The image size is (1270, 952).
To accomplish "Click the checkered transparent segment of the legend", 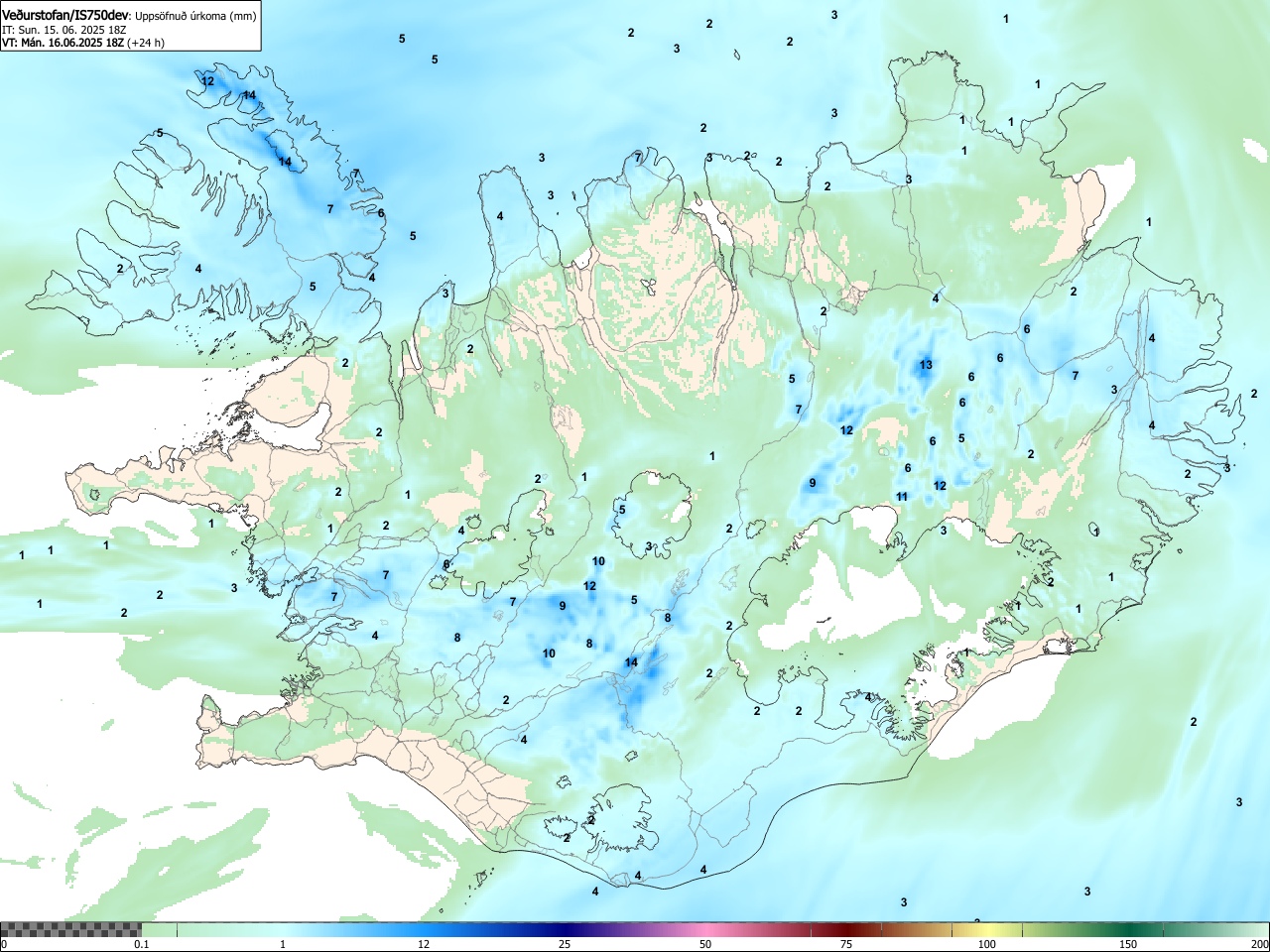I will (70, 929).
